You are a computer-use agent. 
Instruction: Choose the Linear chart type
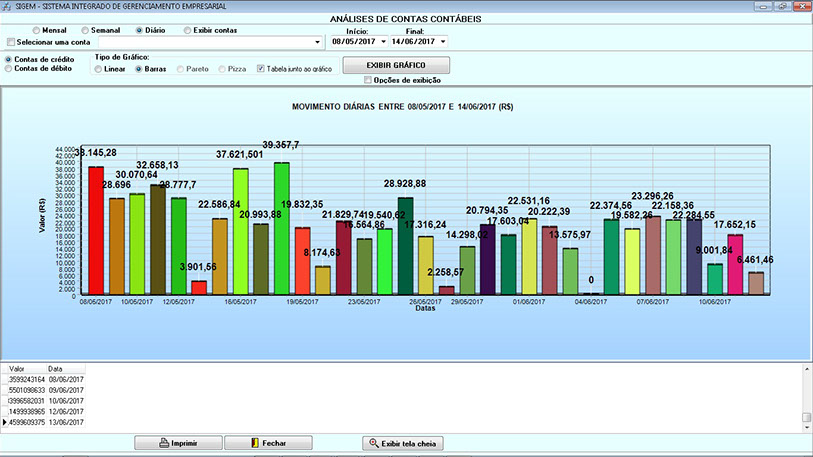pos(100,69)
